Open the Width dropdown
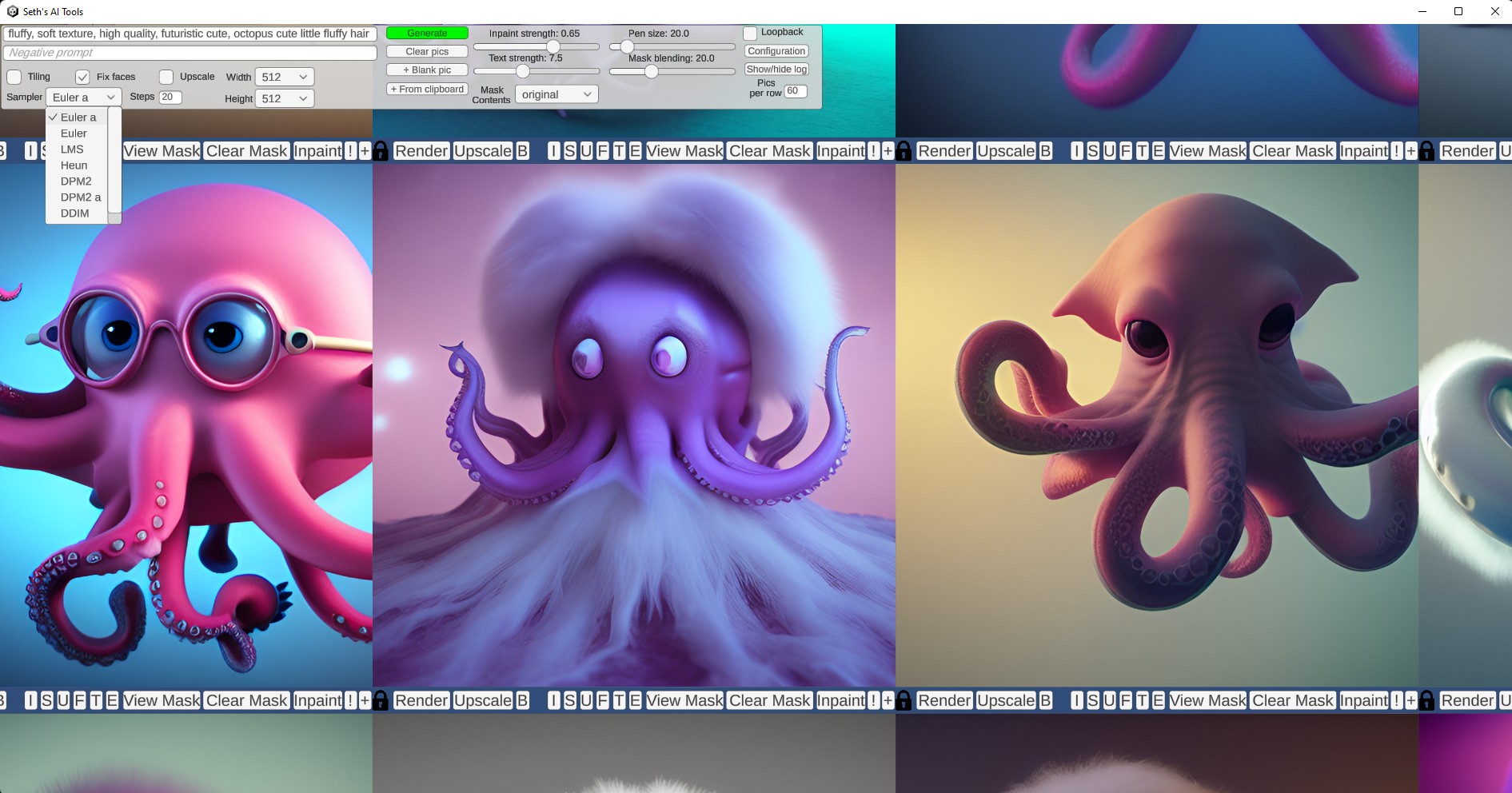This screenshot has width=1512, height=793. pos(285,77)
